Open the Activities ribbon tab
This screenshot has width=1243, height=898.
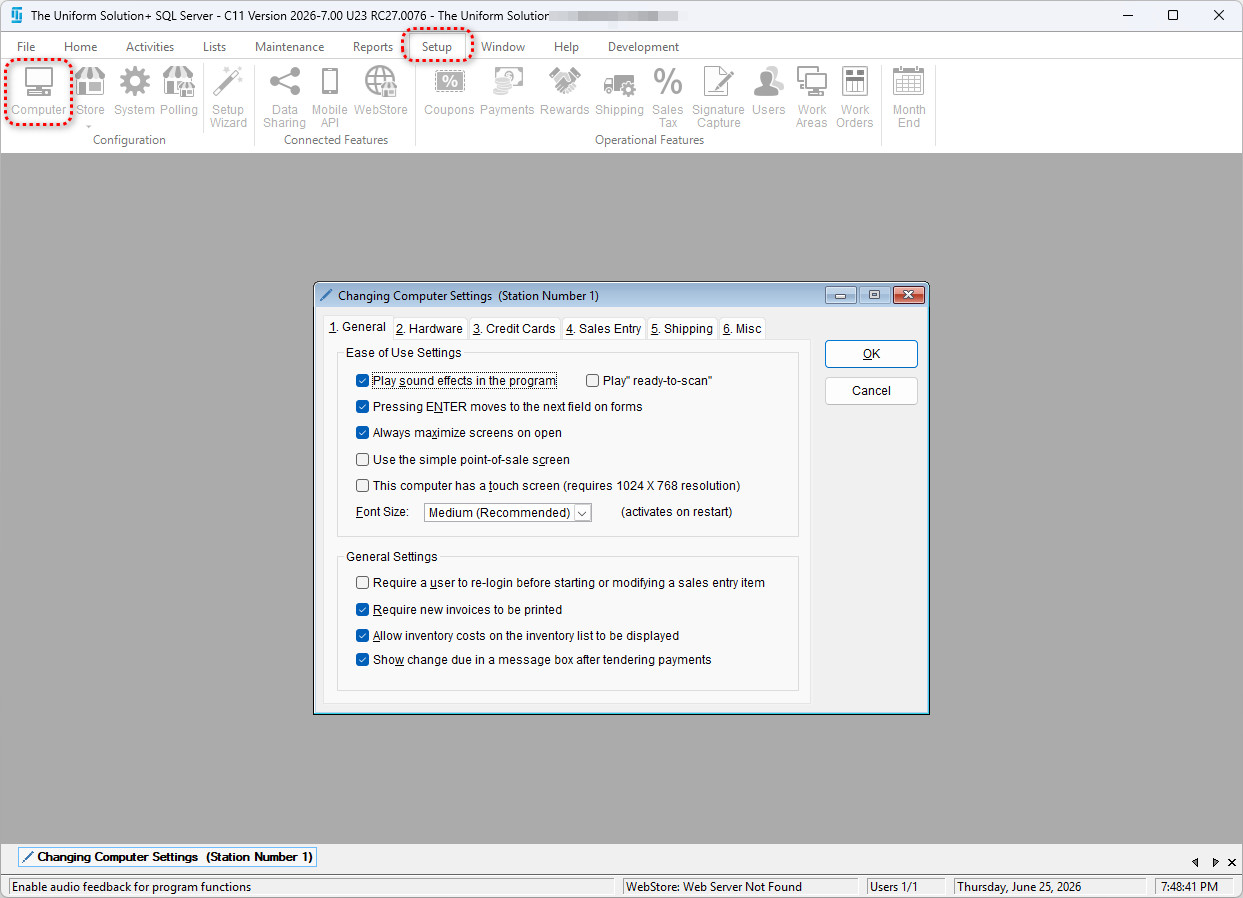[150, 47]
